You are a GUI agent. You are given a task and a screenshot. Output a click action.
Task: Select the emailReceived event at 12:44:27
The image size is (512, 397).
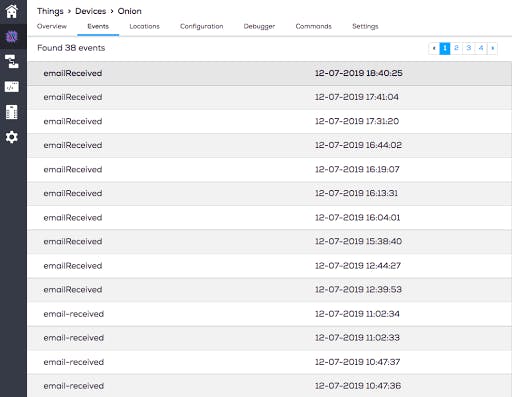tap(270, 266)
